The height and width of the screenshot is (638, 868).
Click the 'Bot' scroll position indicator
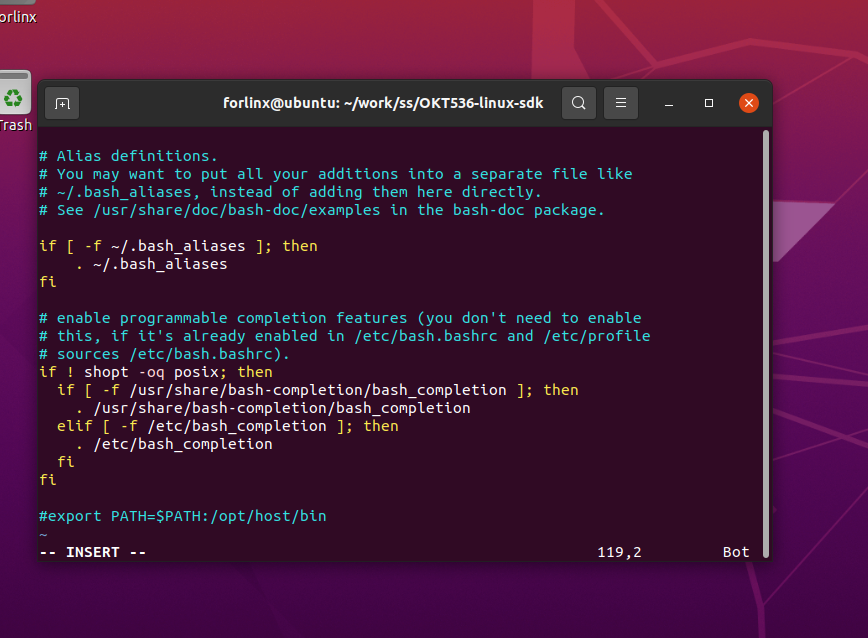pos(736,552)
